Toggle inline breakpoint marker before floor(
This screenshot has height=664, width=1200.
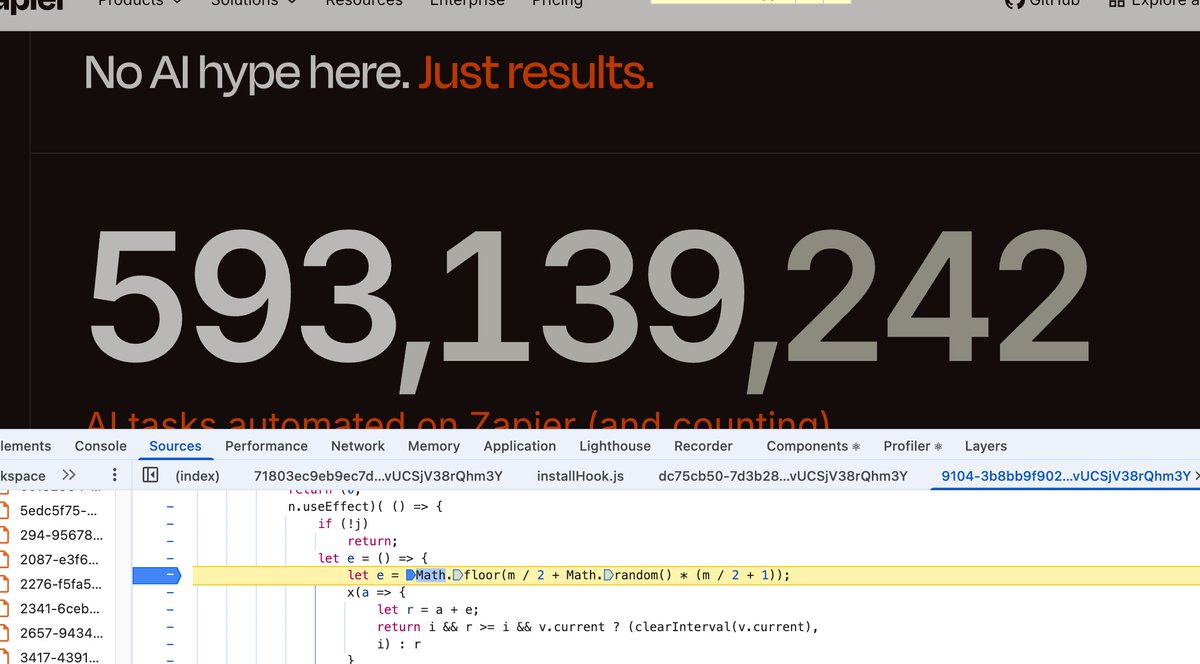tap(457, 575)
